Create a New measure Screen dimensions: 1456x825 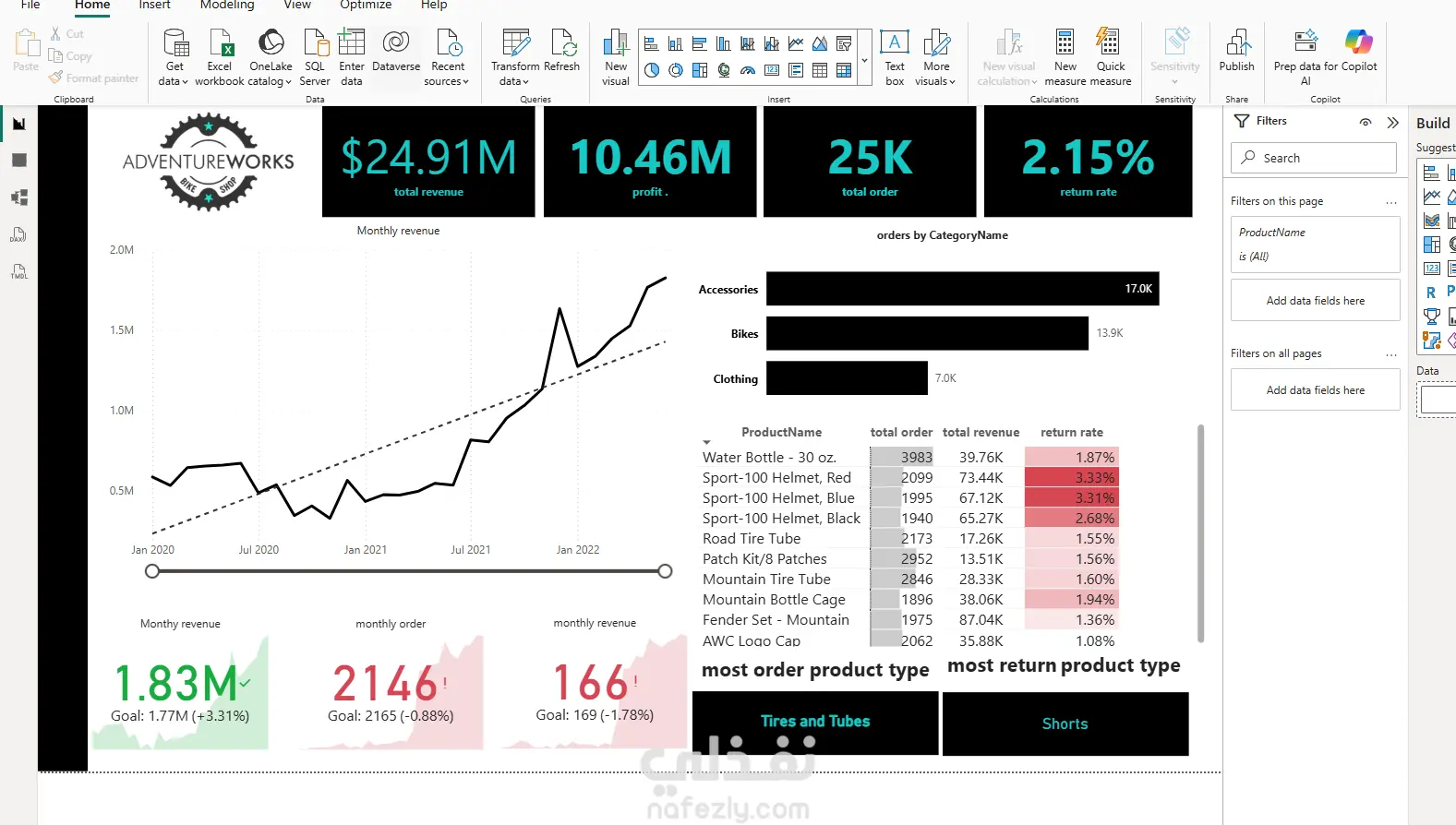coord(1065,58)
